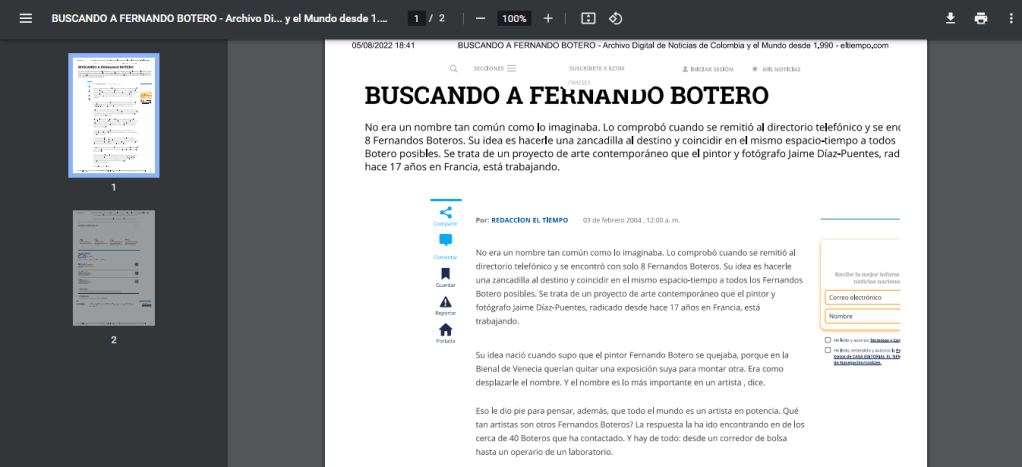Click the Comentar speech bubble icon
The height and width of the screenshot is (467, 1022).
pos(445,241)
